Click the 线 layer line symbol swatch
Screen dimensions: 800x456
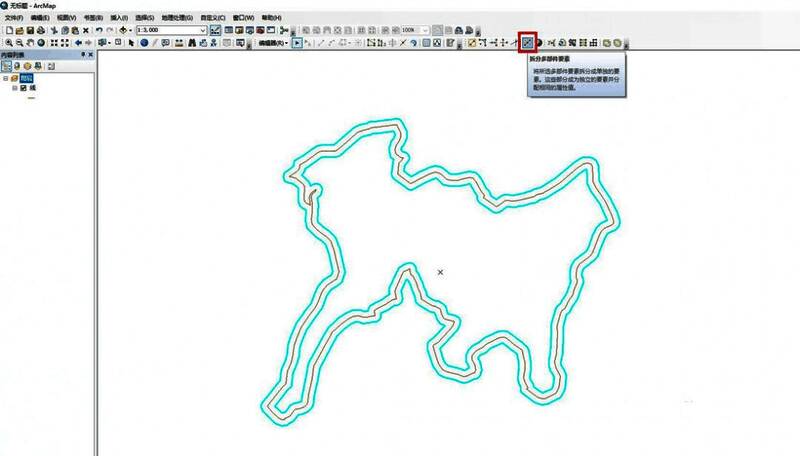point(33,98)
